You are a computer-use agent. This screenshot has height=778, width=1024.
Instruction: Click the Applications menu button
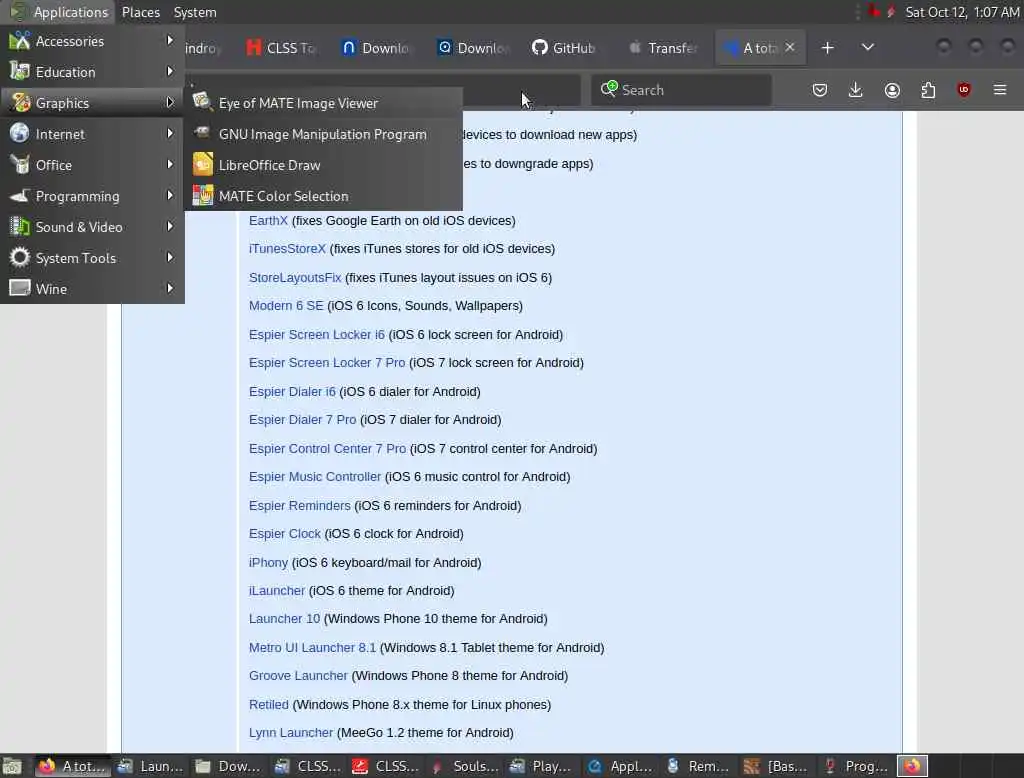click(58, 12)
